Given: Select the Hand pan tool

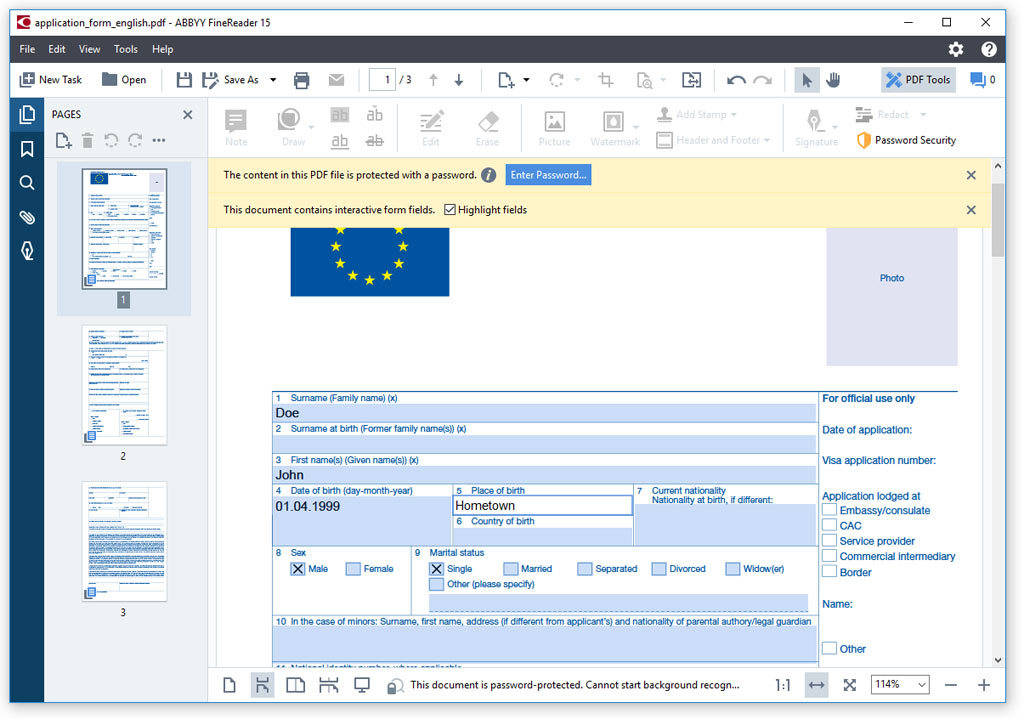Looking at the screenshot, I should [x=833, y=80].
